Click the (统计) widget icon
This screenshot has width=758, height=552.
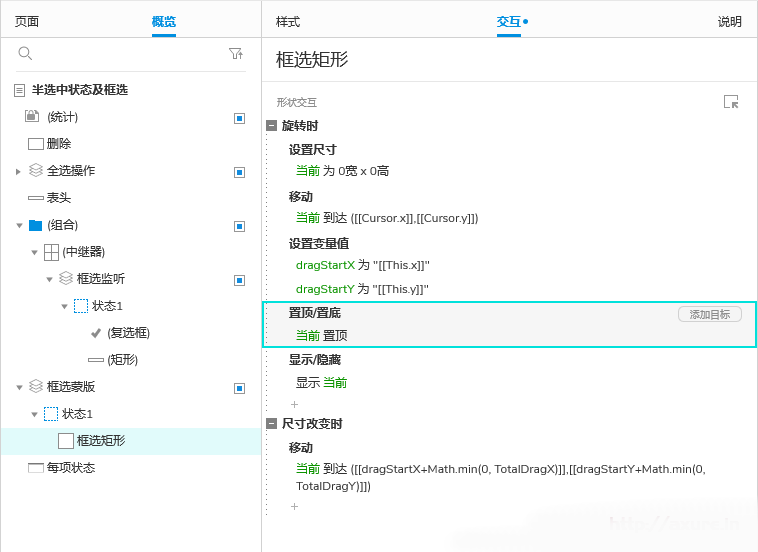[32, 116]
